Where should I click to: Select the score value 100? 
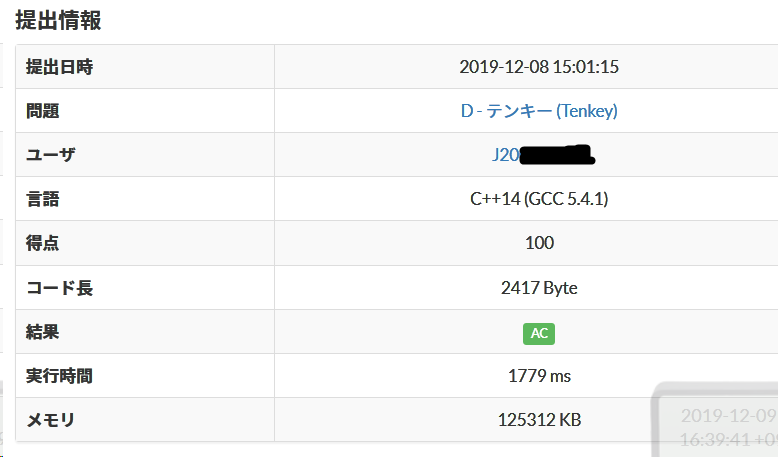click(x=539, y=243)
